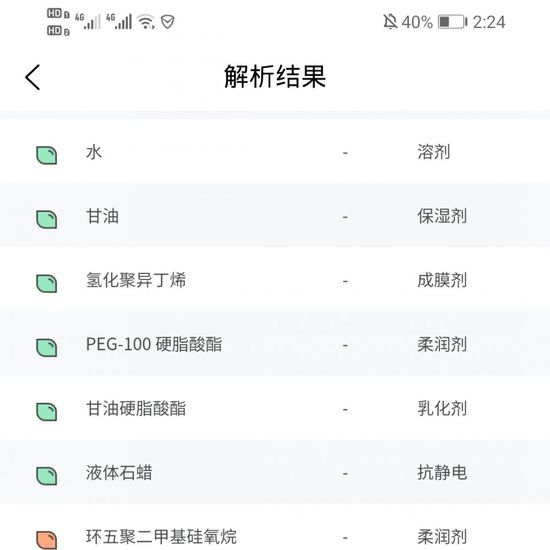
Task: Tap the 保湿剂 function label
Action: [442, 216]
